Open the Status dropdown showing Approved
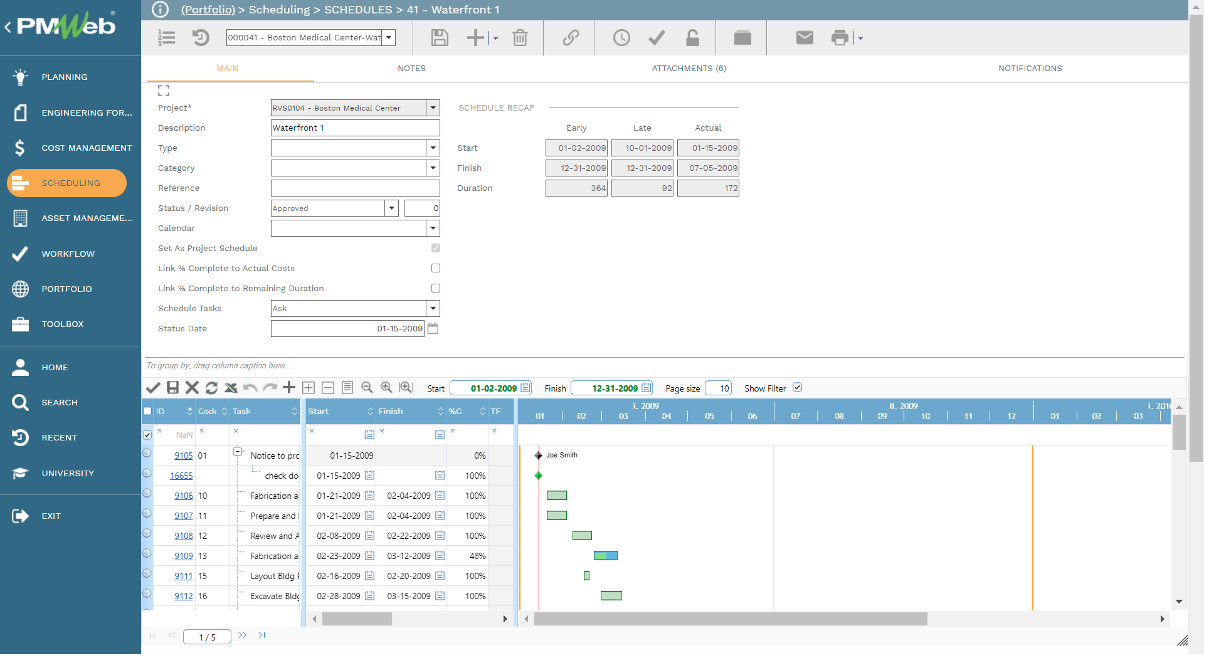Screen dimensions: 1205x656 [392, 208]
